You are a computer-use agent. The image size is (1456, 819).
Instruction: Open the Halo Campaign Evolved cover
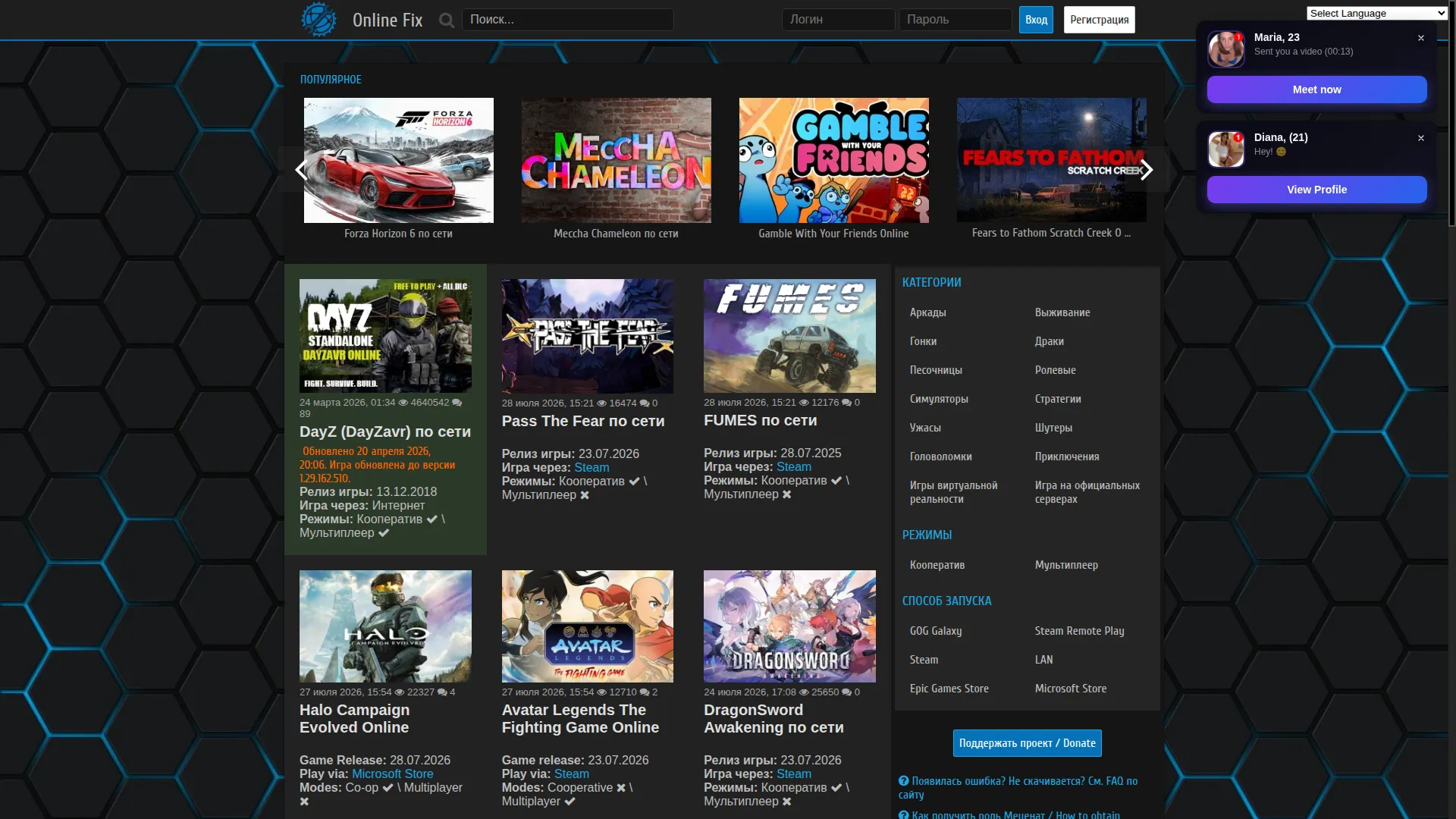point(385,626)
